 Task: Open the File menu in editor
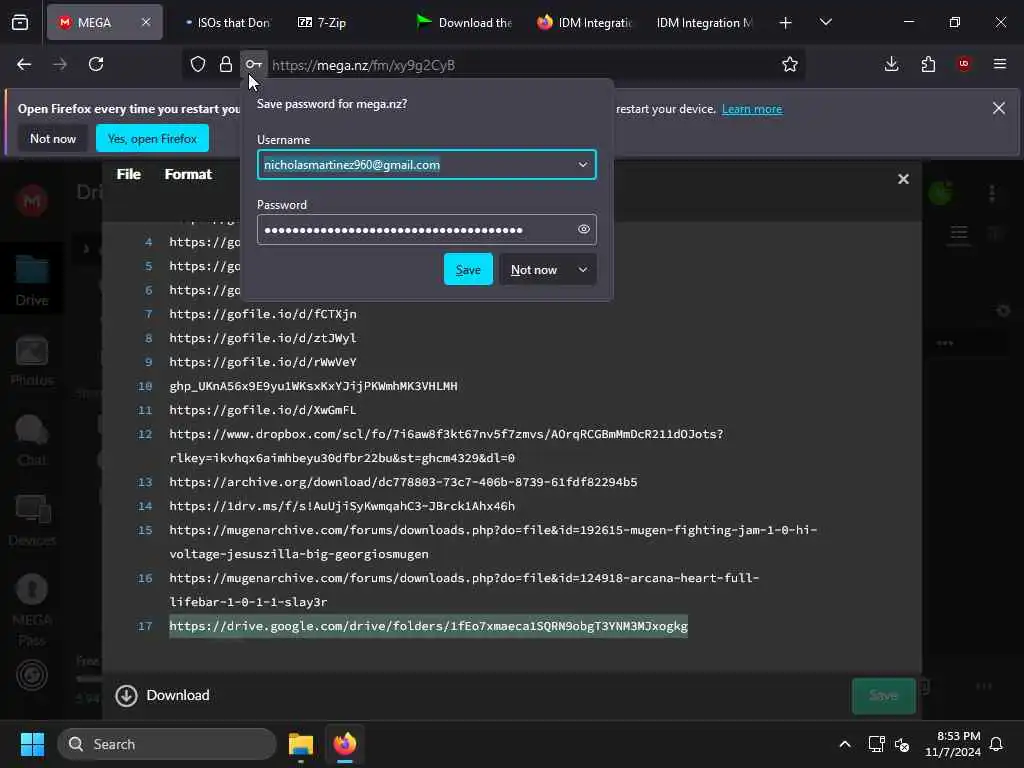pyautogui.click(x=129, y=174)
